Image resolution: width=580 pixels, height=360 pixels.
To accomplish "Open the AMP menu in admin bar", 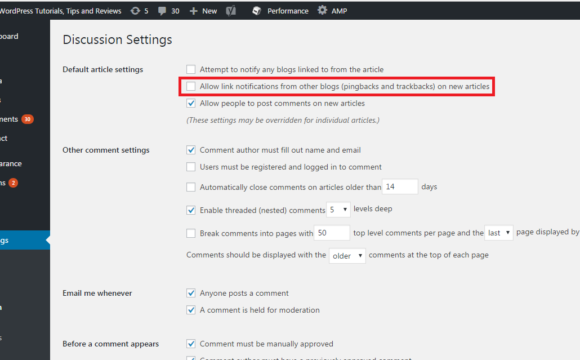I will pyautogui.click(x=332, y=11).
